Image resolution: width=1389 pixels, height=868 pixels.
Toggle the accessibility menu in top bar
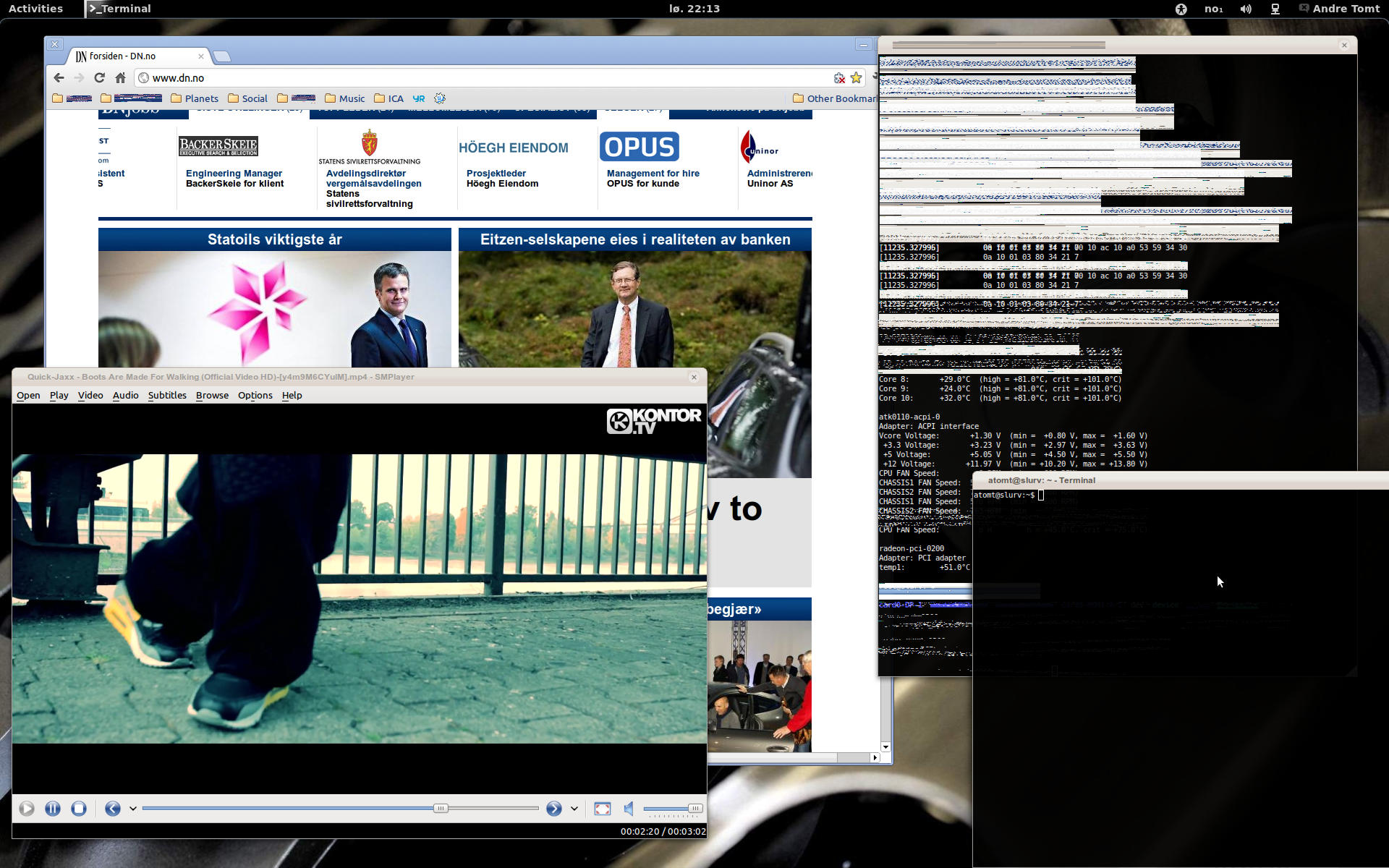[x=1181, y=9]
